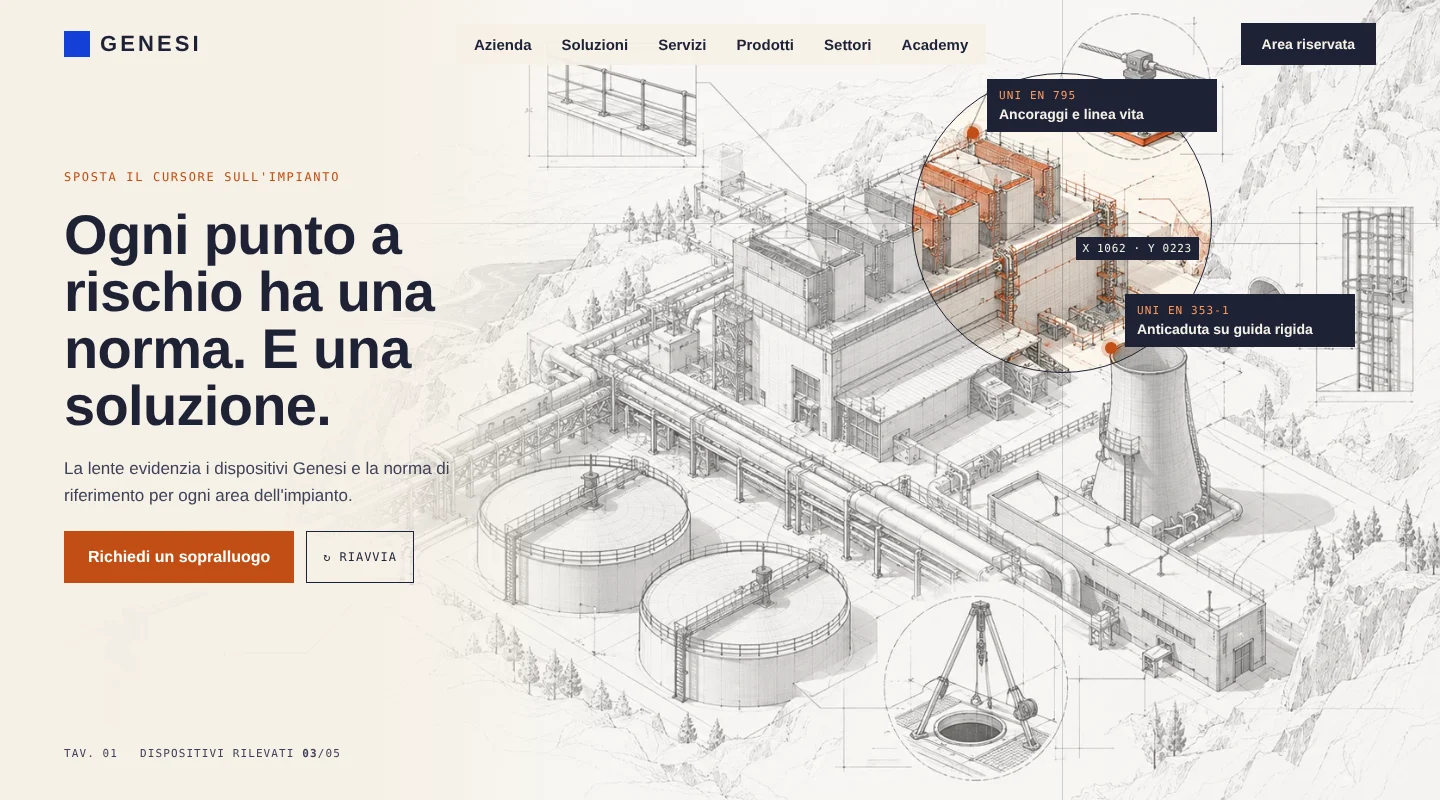
Task: Click the 'La lente evidenzia i dispositivi' paragraph
Action: [257, 482]
